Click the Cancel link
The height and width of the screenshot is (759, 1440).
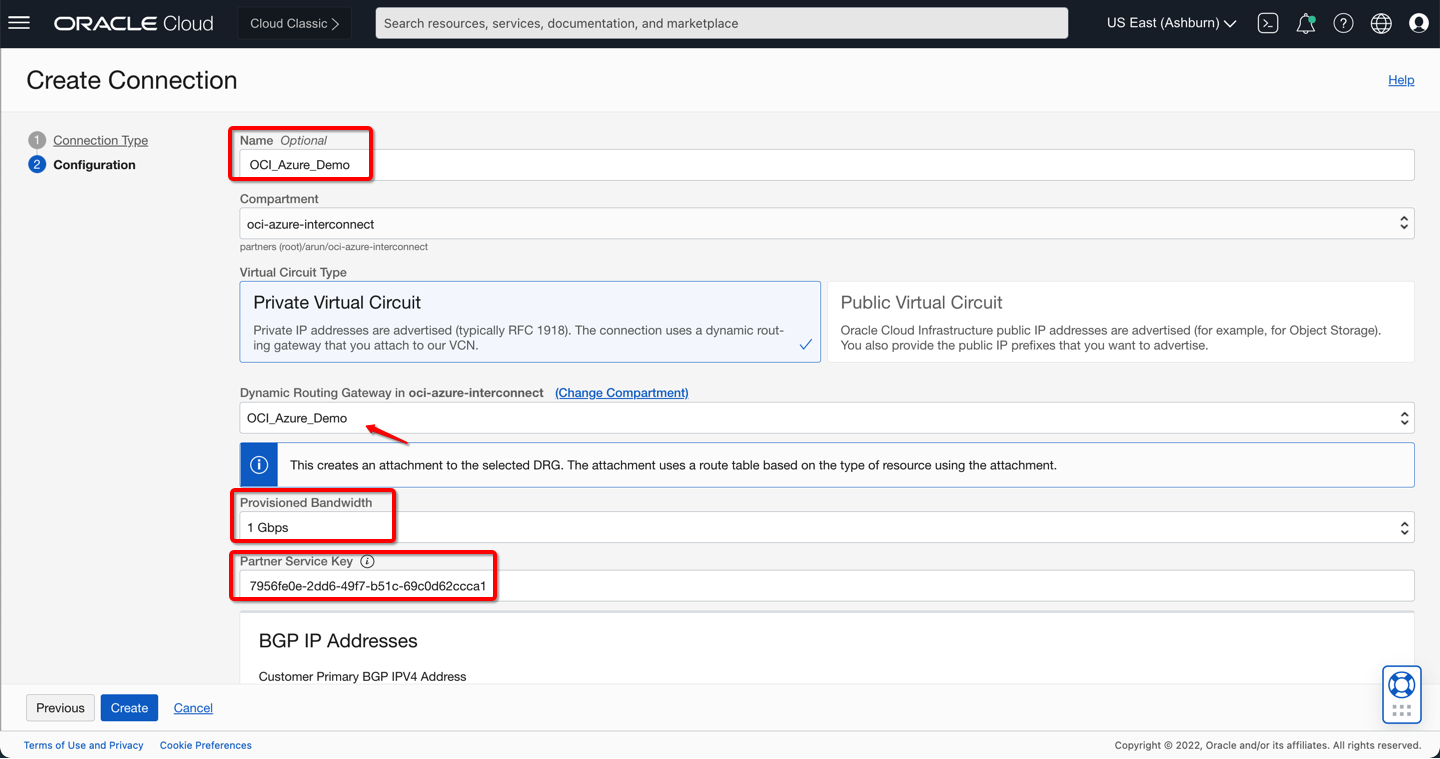click(x=193, y=708)
